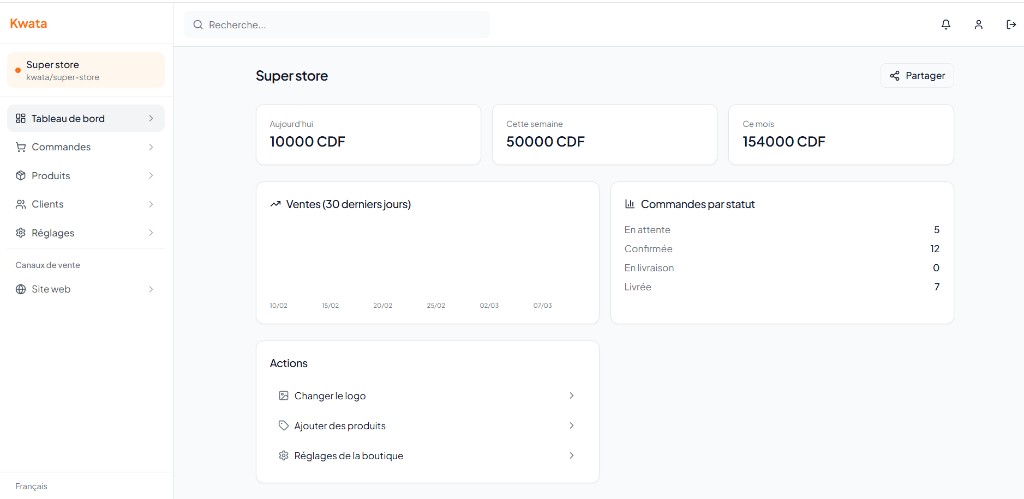Click the notifications bell icon
Viewport: 1024px width, 499px height.
946,25
